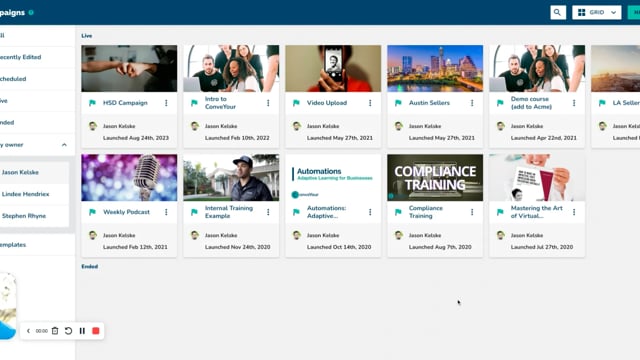This screenshot has width=640, height=360.
Task: Click the flag icon on Weekly Podcast
Action: tap(92, 212)
